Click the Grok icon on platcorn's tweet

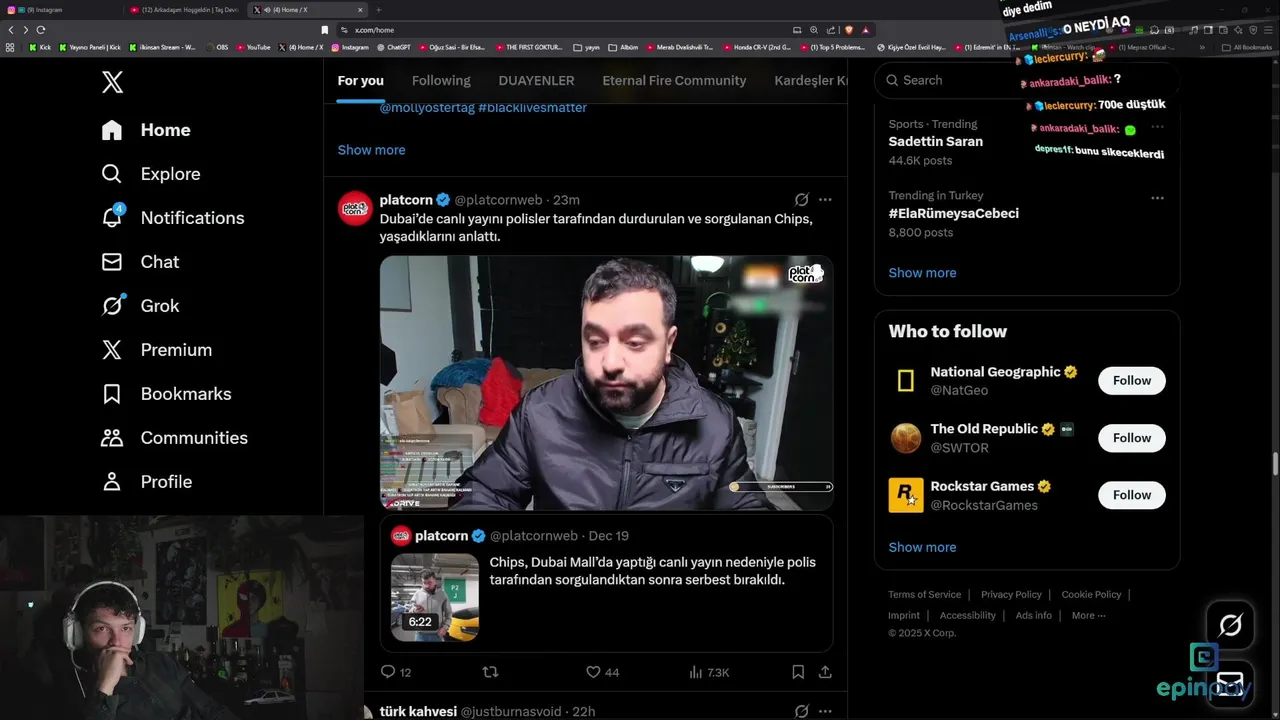pos(801,200)
